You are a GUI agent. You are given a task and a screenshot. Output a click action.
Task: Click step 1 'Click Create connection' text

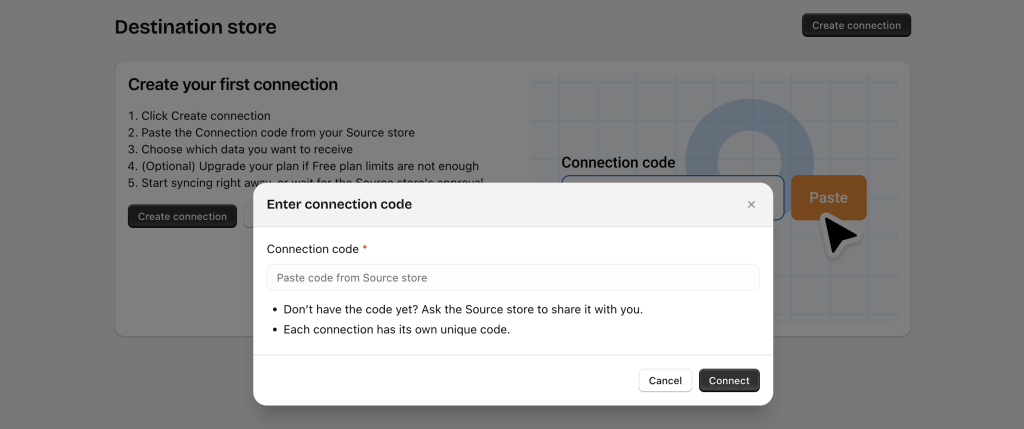tap(199, 116)
